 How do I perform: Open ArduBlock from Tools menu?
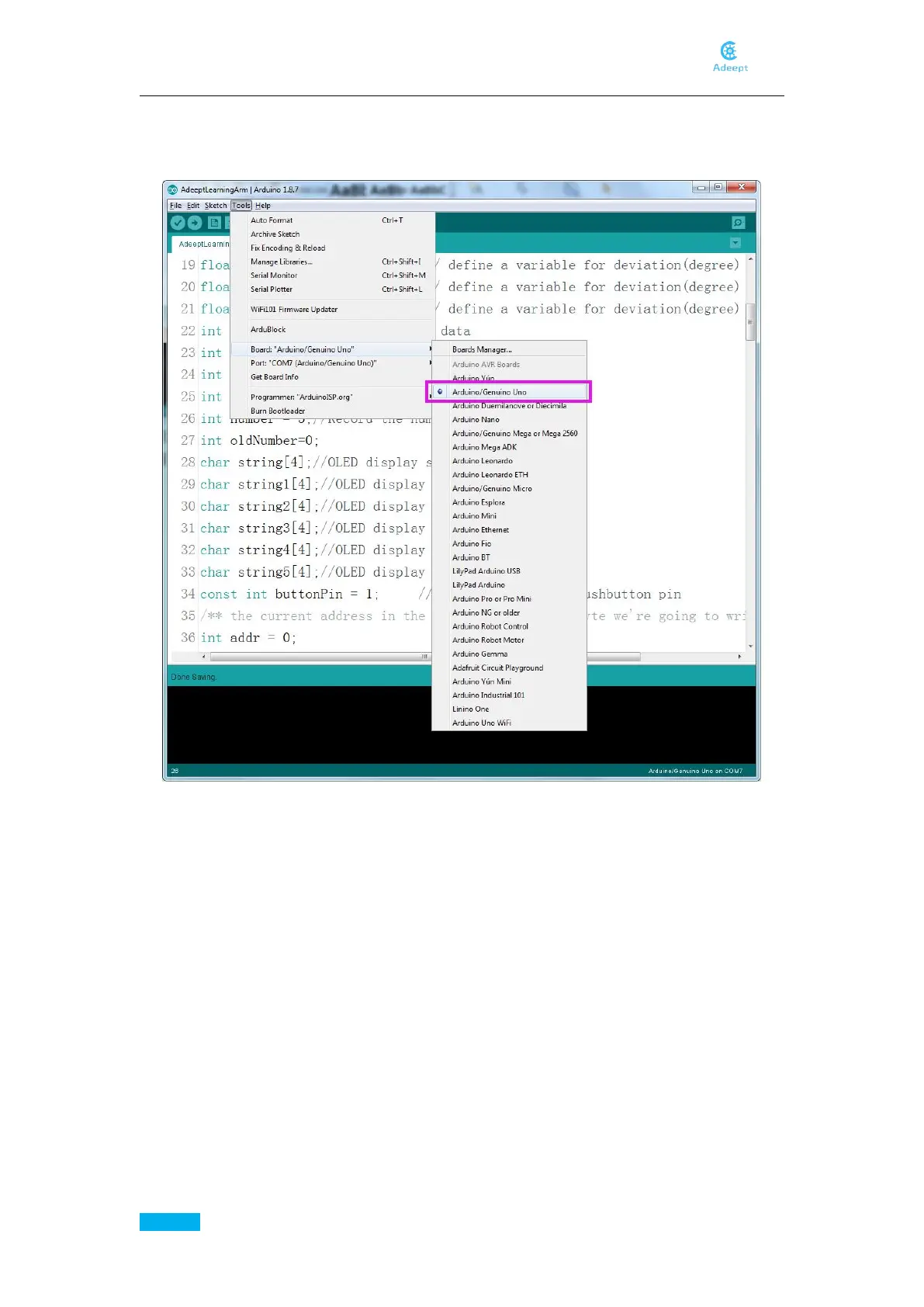(332, 330)
